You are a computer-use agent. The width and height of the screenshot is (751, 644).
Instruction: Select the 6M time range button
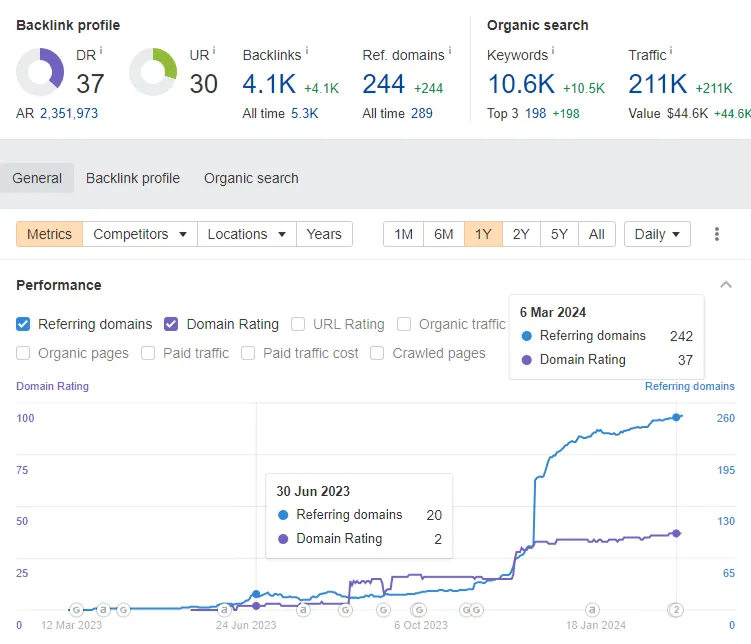click(444, 234)
